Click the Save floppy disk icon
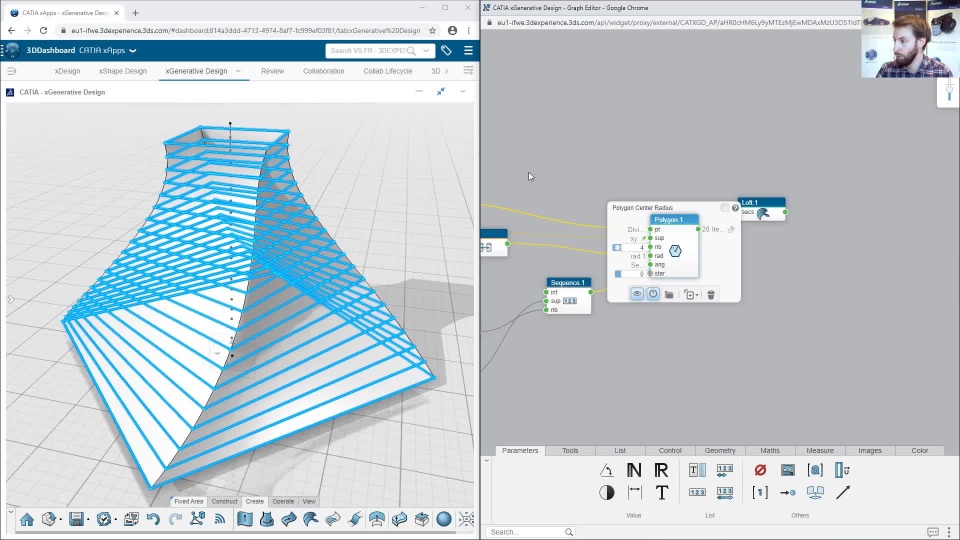This screenshot has height=540, width=960. click(x=77, y=520)
